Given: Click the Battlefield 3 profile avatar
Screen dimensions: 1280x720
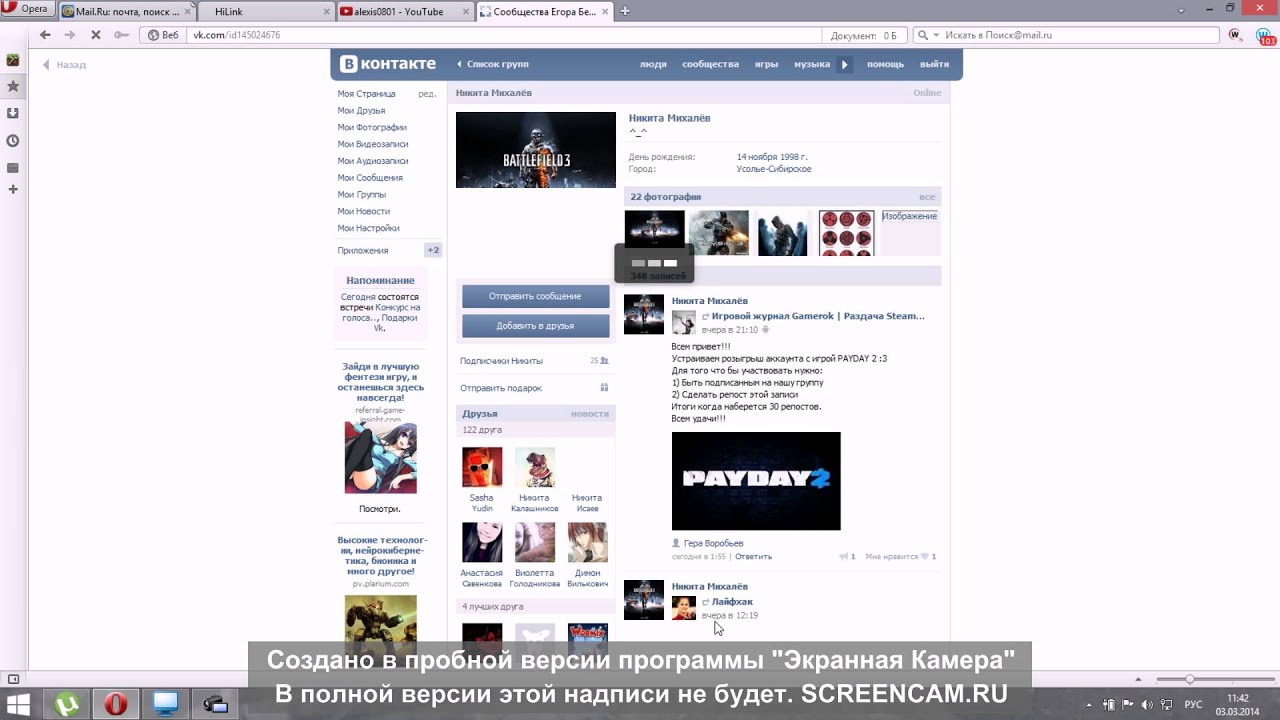Looking at the screenshot, I should point(536,150).
